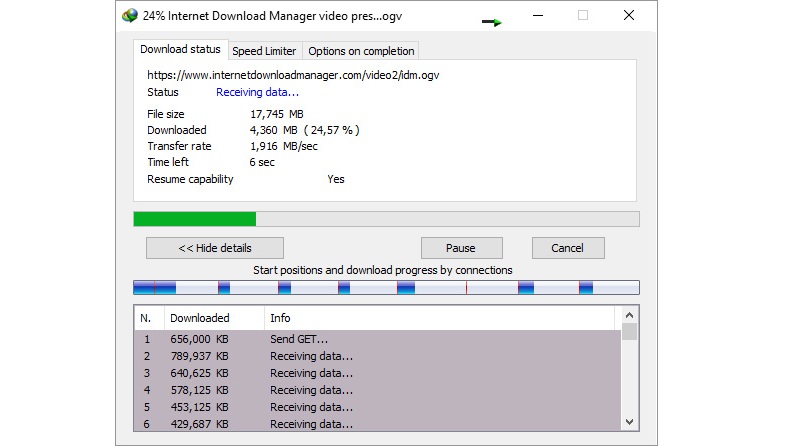Click the download URL text
The image size is (800, 446).
[x=293, y=76]
